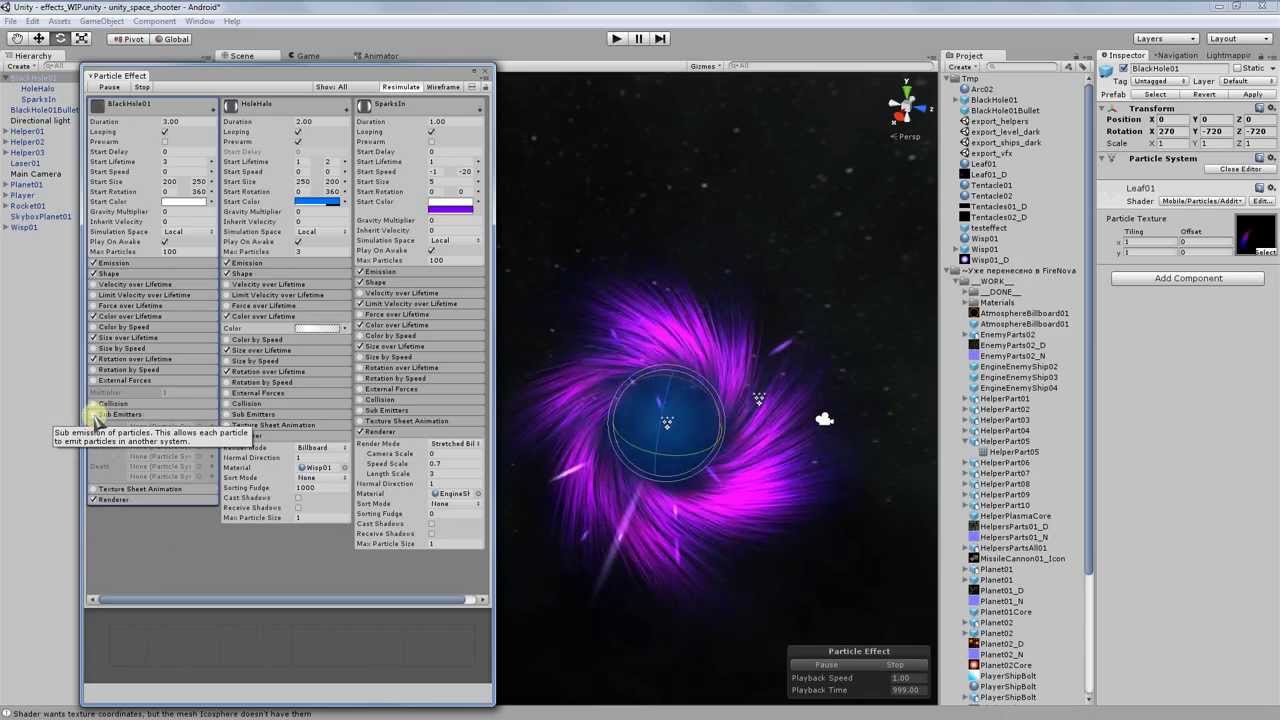1280x720 pixels.
Task: Switch to the Animator tab
Action: tap(376, 56)
